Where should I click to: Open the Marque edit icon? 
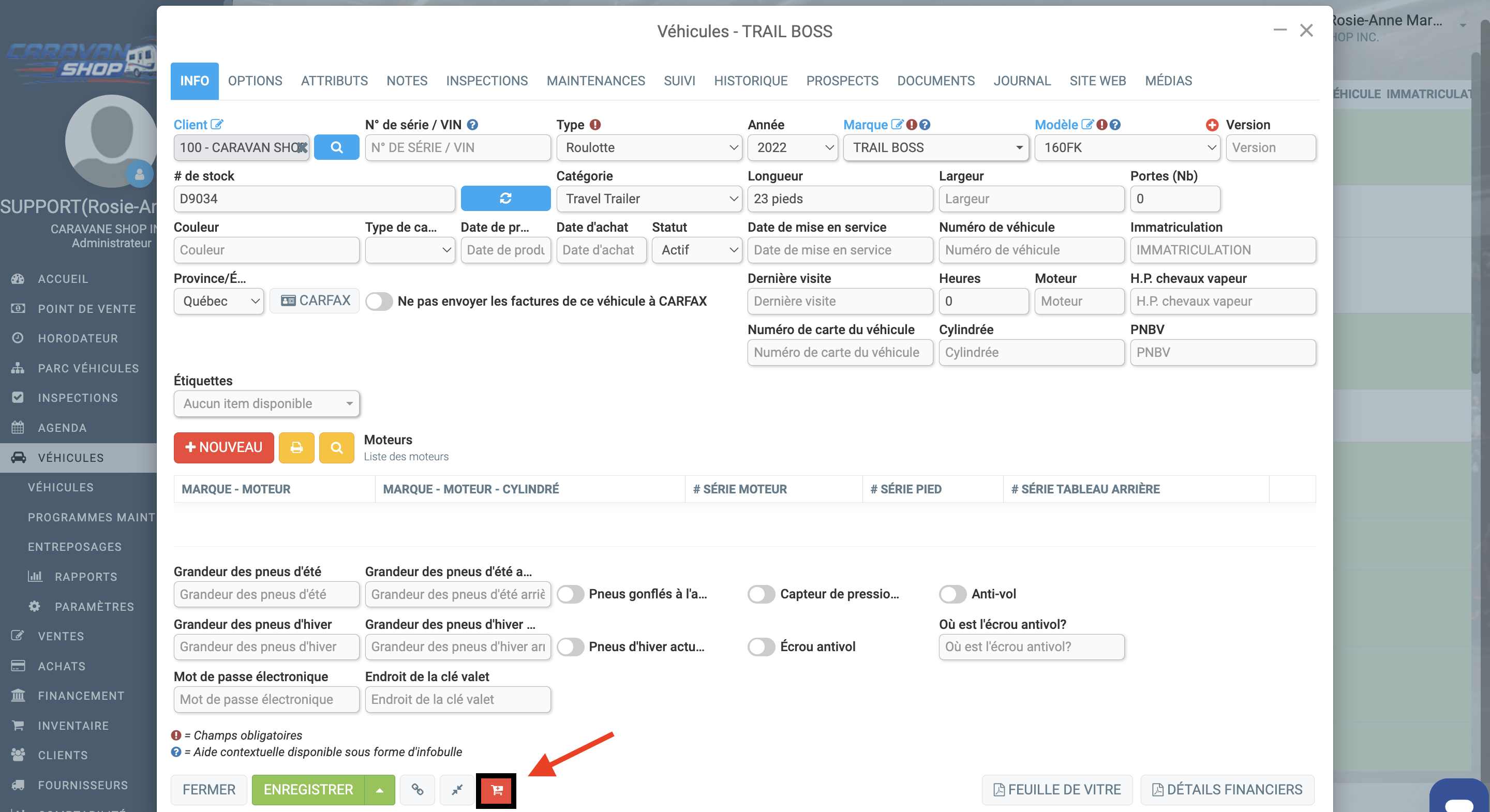click(897, 124)
